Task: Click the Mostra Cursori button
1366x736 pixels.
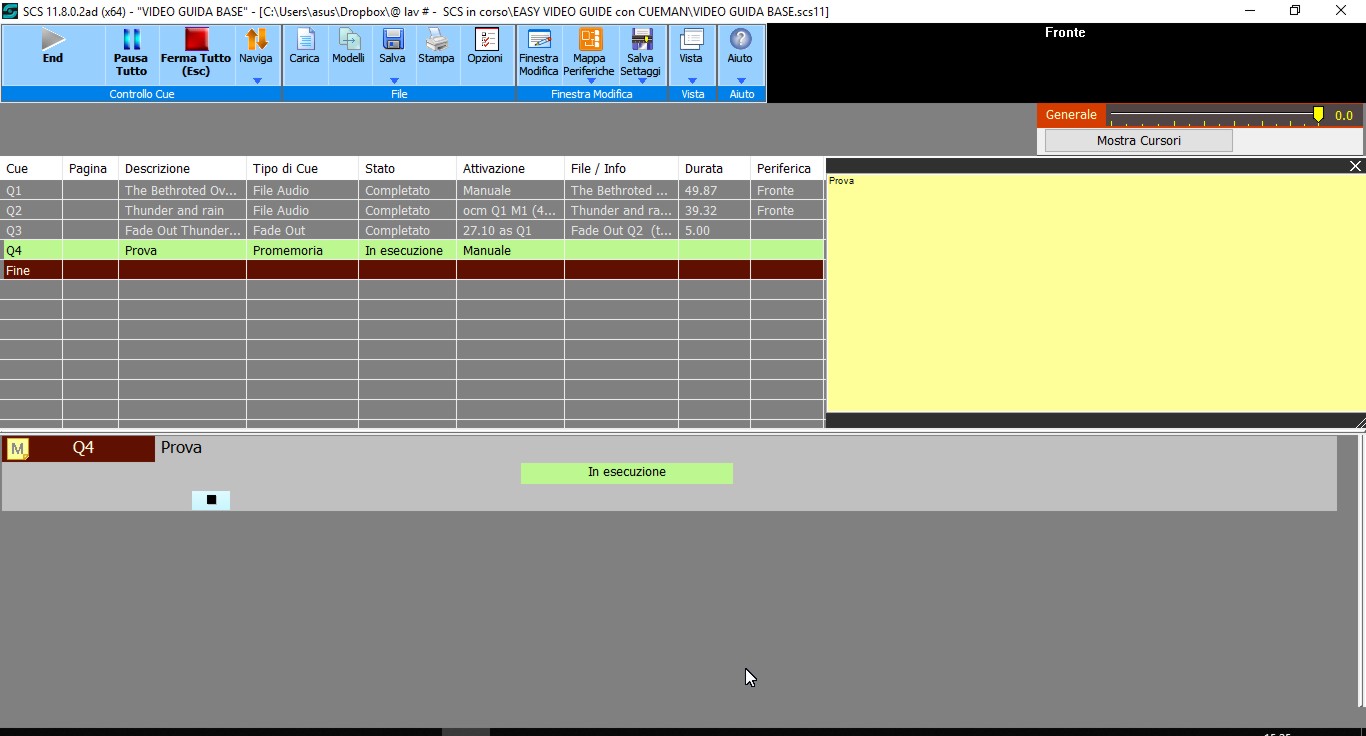Action: tap(1138, 141)
